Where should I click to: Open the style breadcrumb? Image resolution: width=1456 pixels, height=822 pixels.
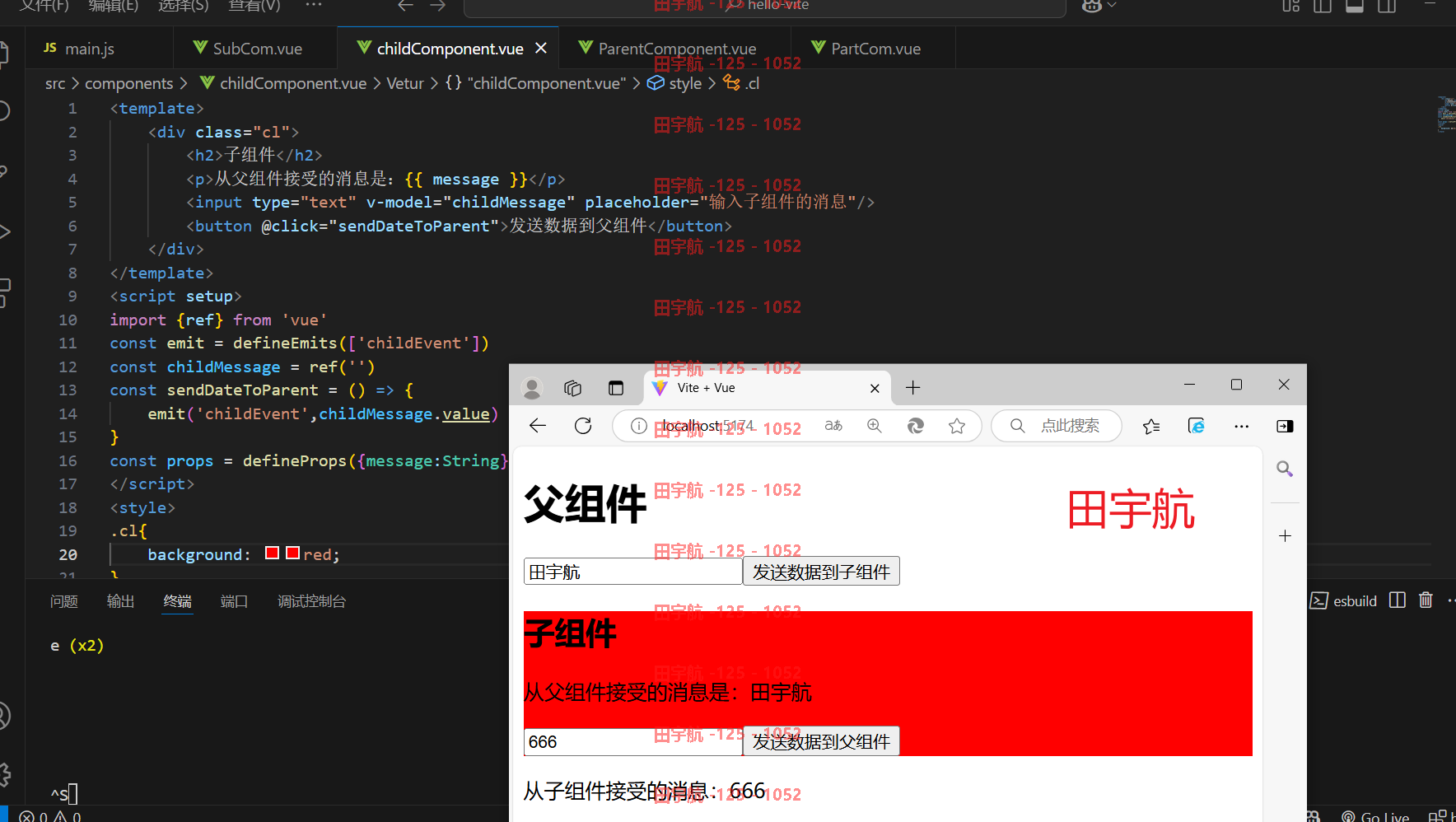(675, 83)
